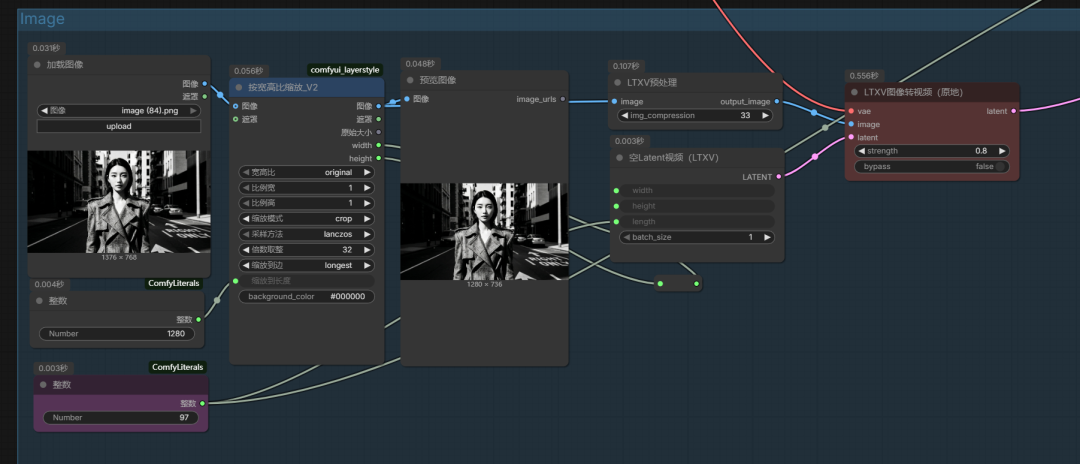Click 原始大小 output port on scale node

[378, 132]
